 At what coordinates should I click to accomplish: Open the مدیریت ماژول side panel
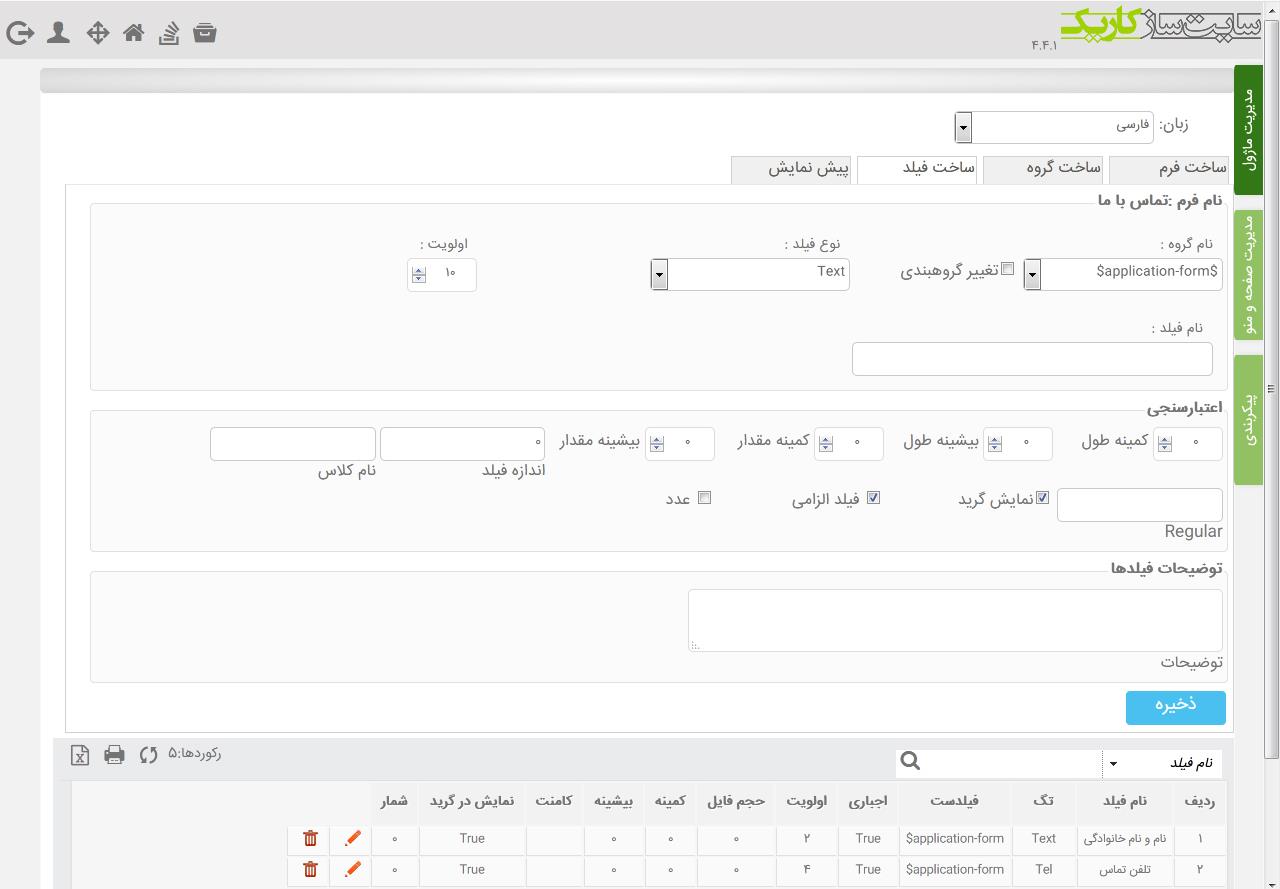click(1248, 130)
